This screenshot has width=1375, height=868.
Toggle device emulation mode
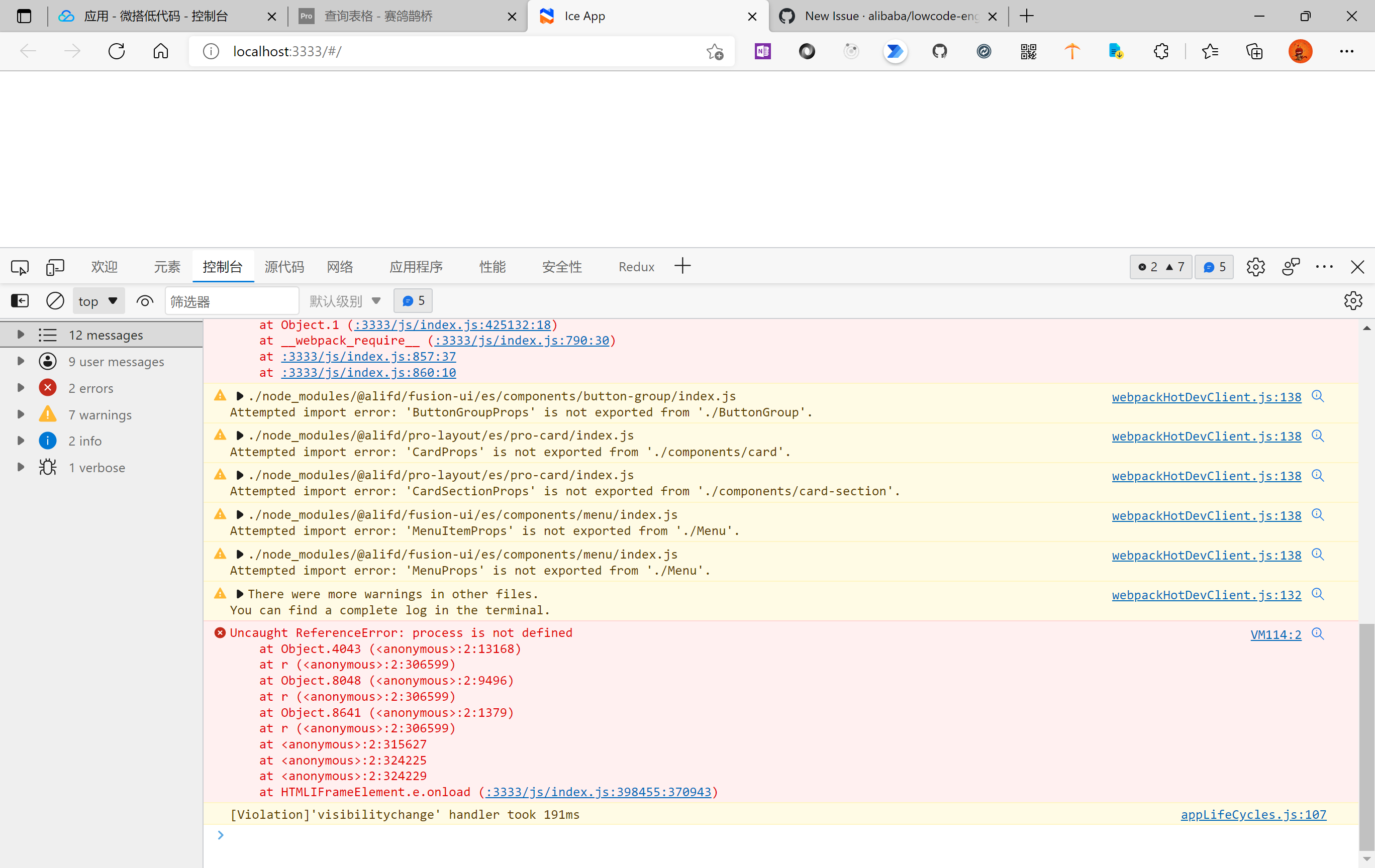(x=55, y=267)
